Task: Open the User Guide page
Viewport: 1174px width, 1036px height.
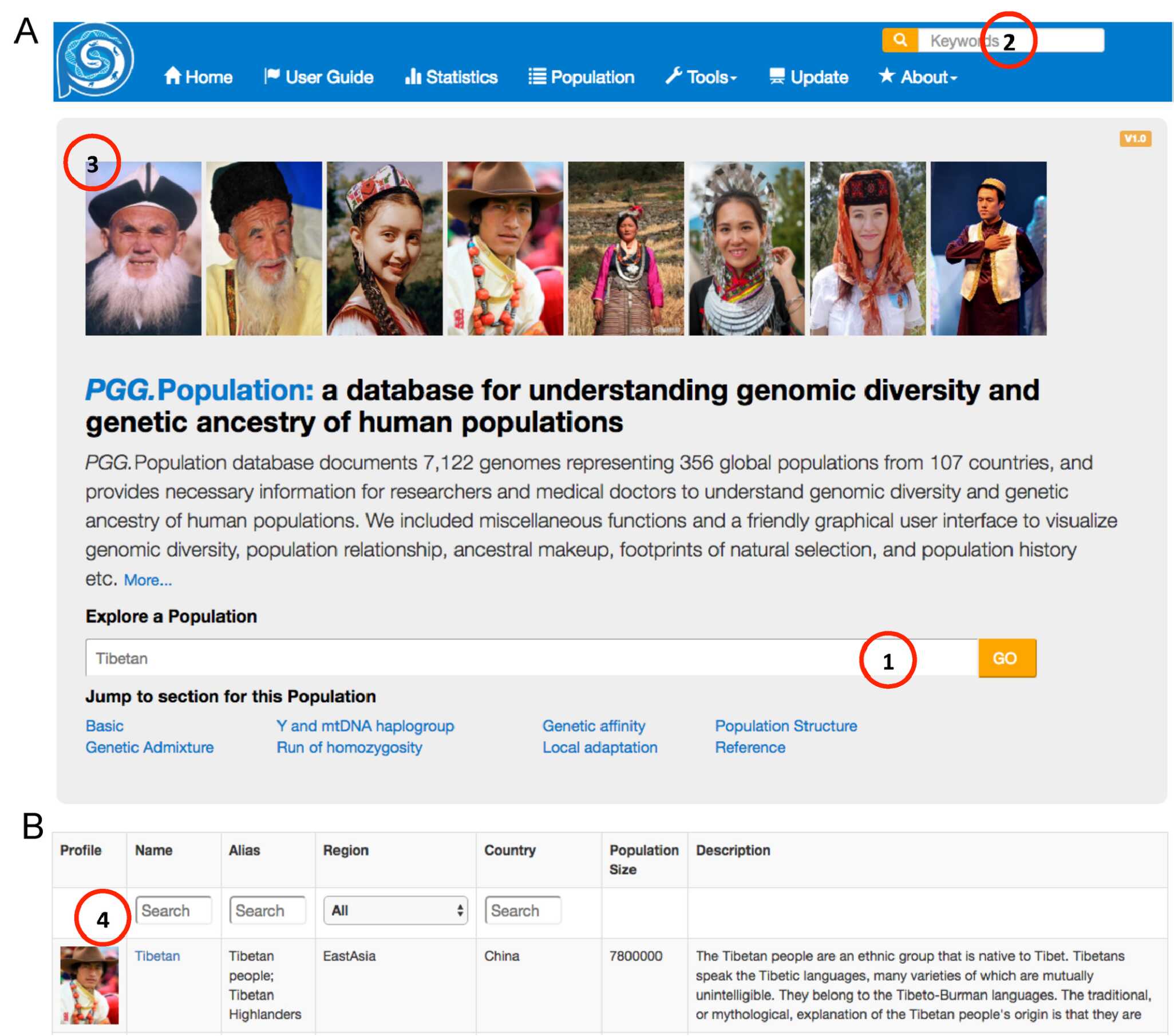Action: point(319,77)
